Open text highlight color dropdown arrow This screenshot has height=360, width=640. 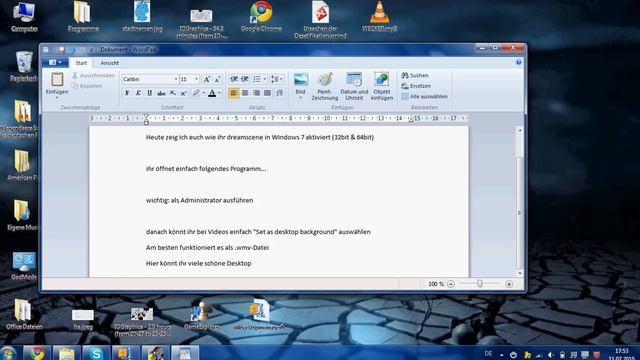point(204,93)
